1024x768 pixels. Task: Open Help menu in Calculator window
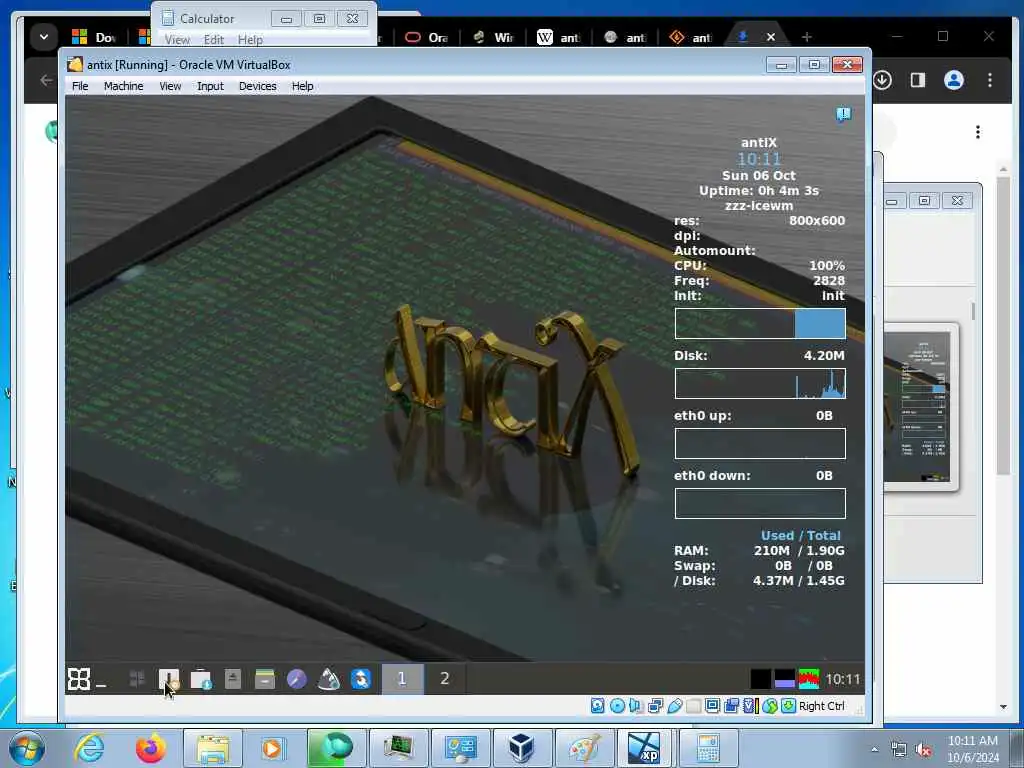point(250,40)
